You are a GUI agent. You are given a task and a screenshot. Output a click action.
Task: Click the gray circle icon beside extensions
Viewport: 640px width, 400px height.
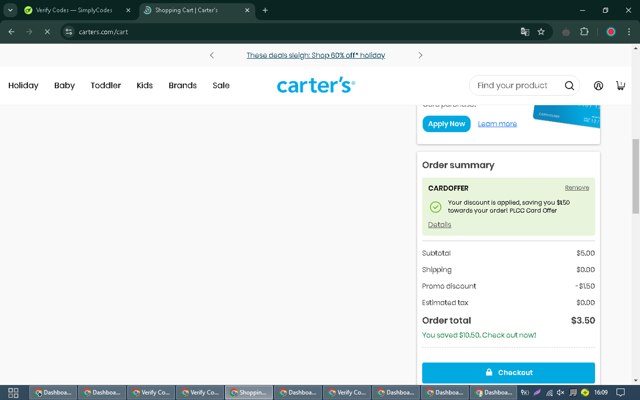[566, 32]
